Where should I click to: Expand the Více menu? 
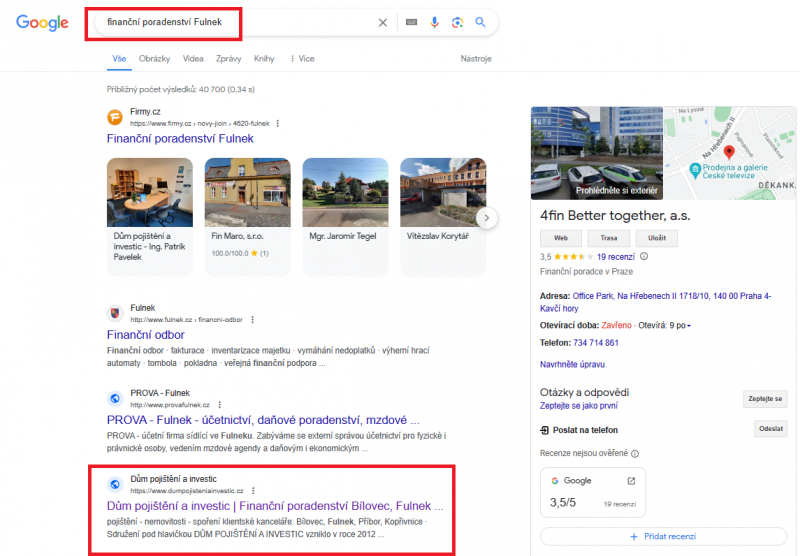click(x=302, y=59)
